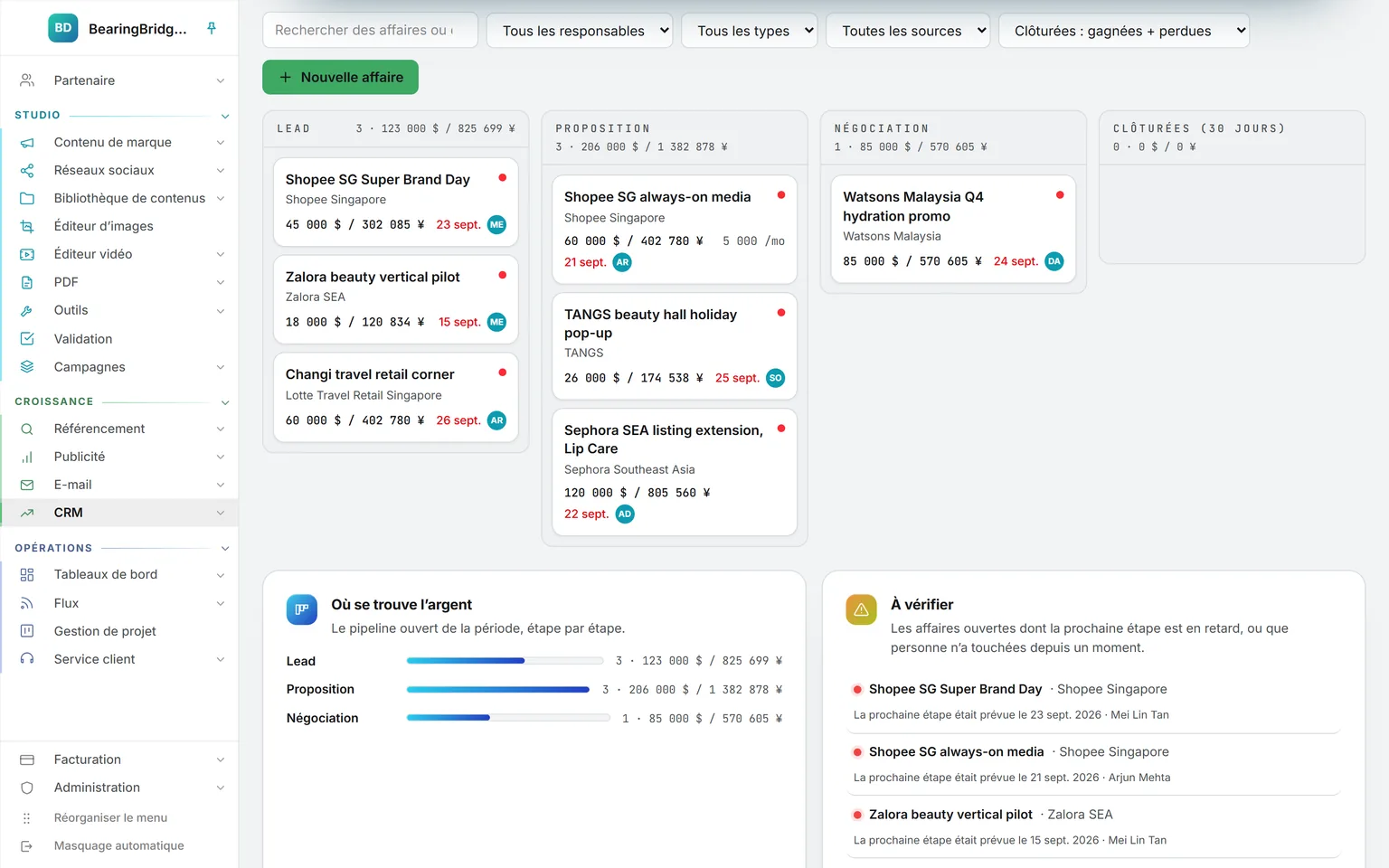Screen dimensions: 1389x868
Task: Select the Éditeur vidéo icon
Action: [27, 254]
